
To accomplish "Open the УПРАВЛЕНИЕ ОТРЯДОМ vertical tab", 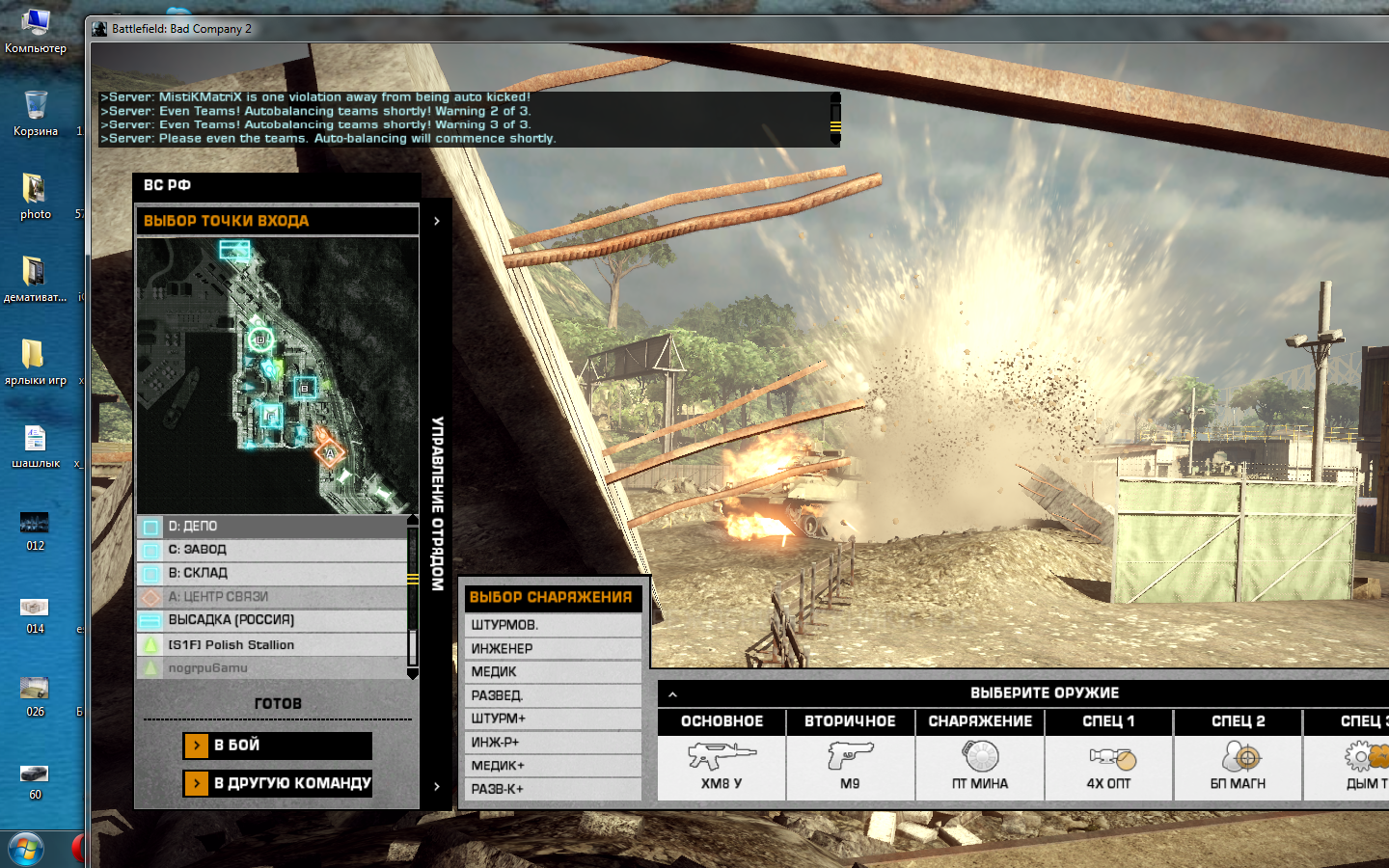I will [x=437, y=503].
